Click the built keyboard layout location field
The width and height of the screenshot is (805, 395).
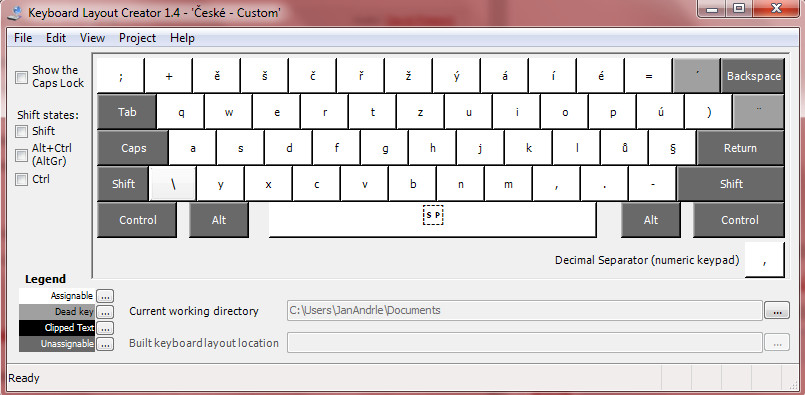(x=524, y=343)
